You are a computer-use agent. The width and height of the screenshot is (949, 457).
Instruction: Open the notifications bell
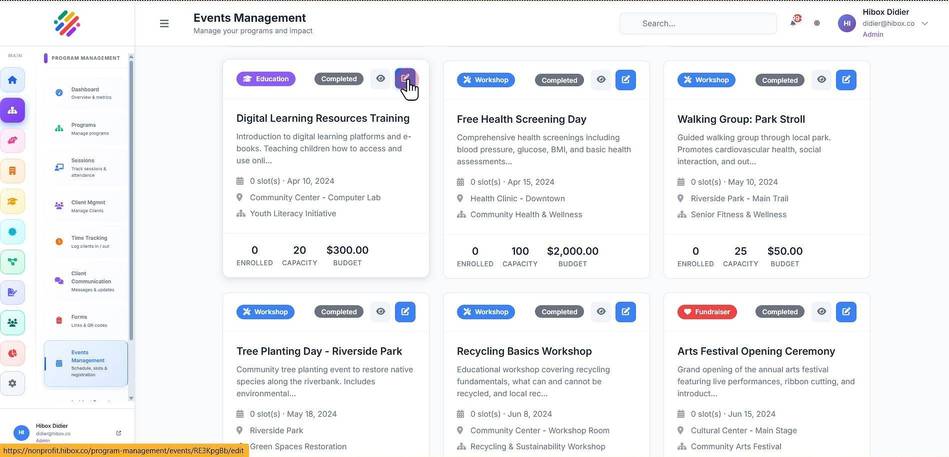pyautogui.click(x=793, y=23)
